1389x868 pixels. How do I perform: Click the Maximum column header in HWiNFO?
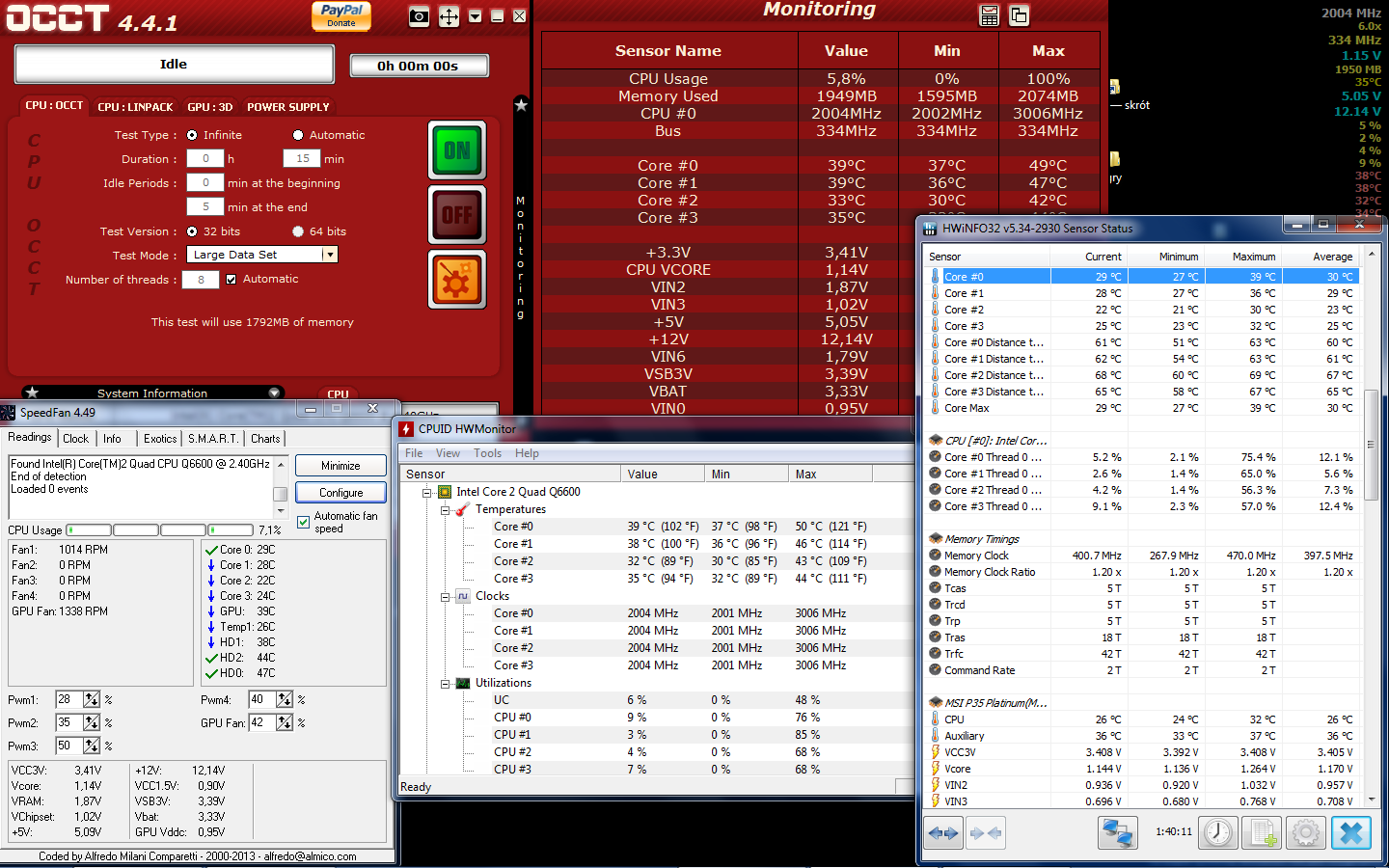(1243, 257)
